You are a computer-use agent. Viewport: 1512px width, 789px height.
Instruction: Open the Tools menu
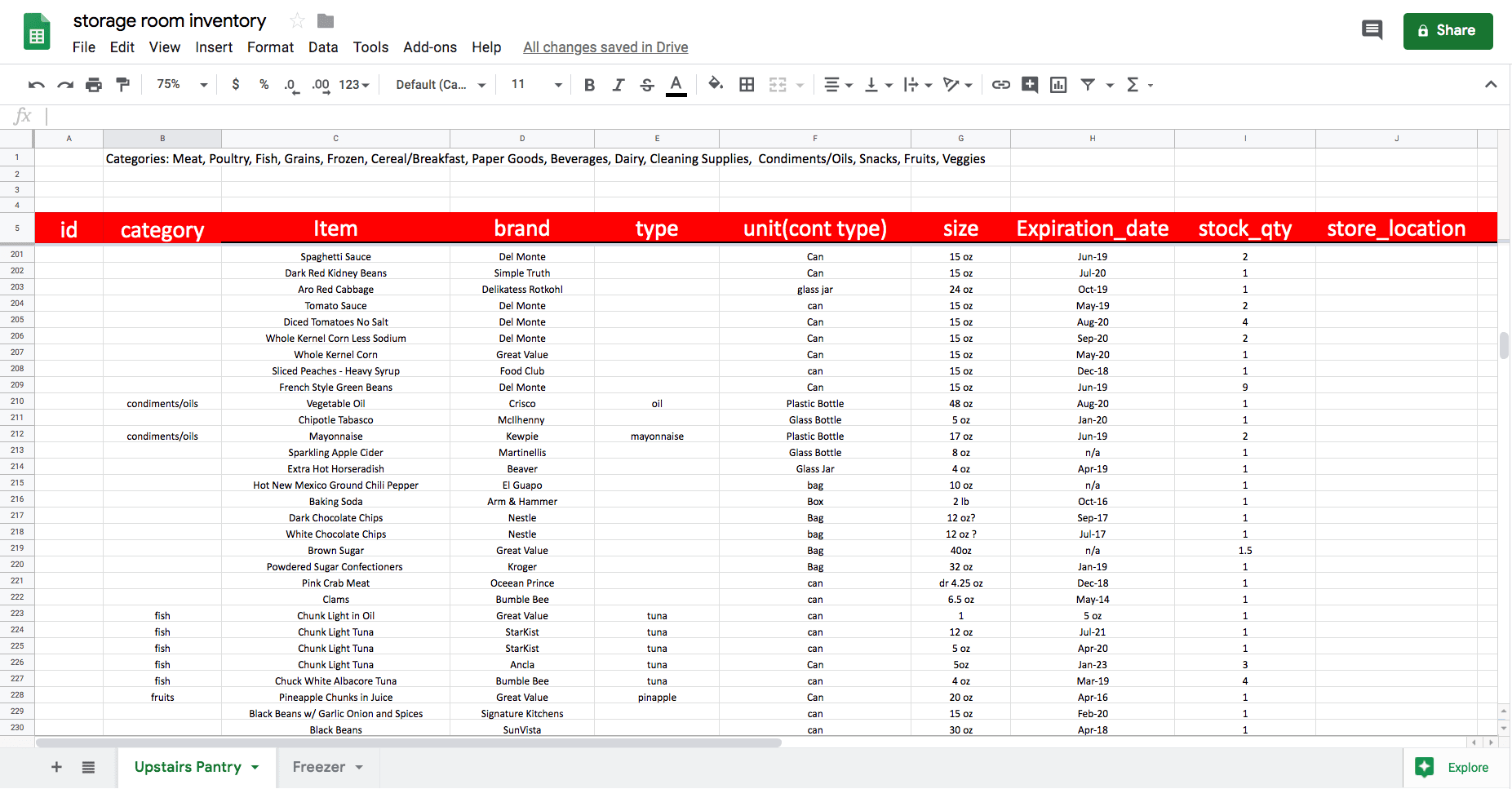point(370,47)
